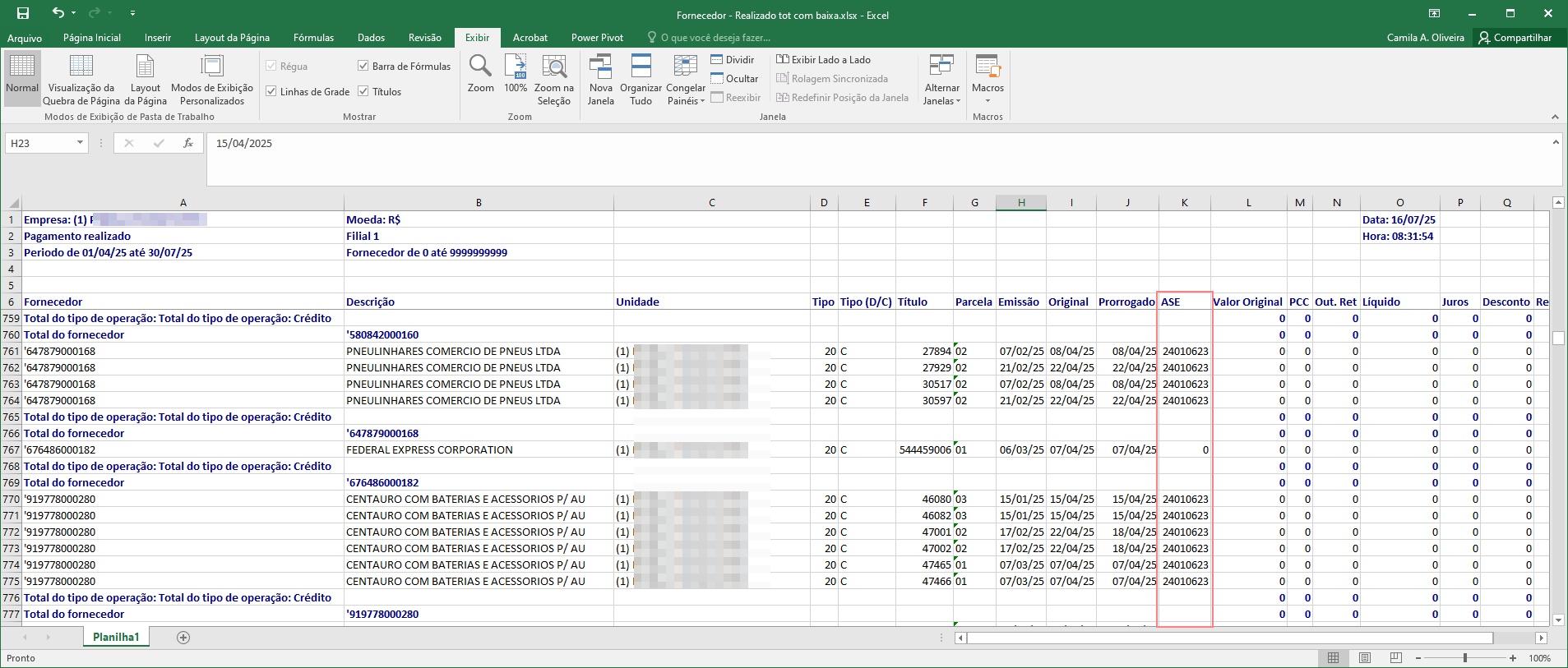Click zoom in plus button

coord(1512,658)
